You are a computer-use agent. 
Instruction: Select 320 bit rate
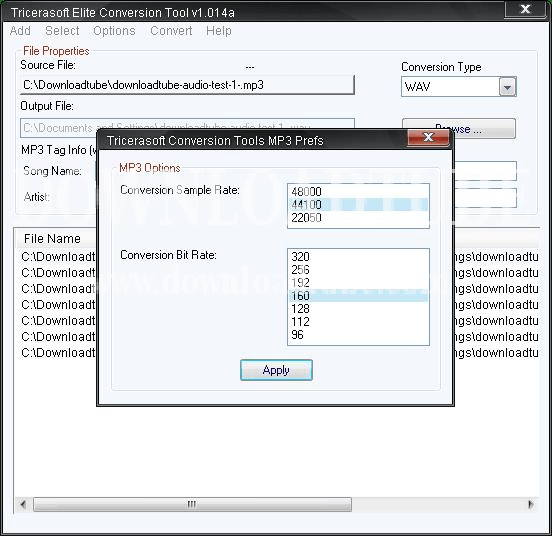click(x=358, y=257)
